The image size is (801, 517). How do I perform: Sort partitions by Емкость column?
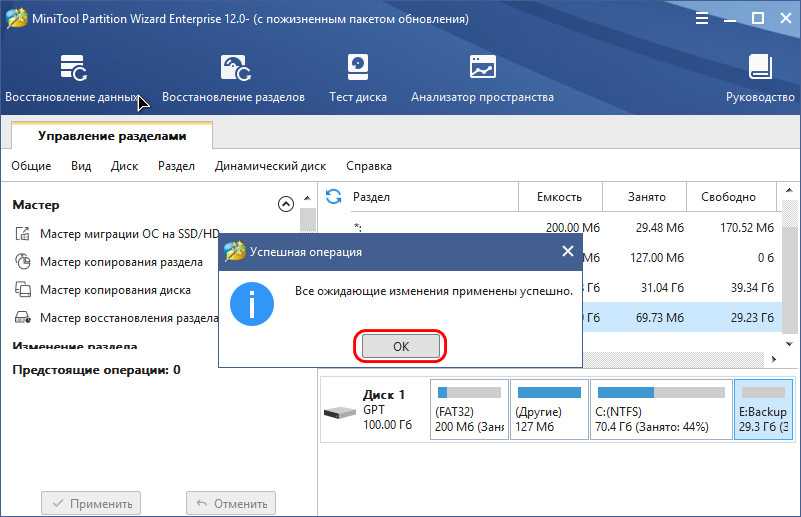559,197
